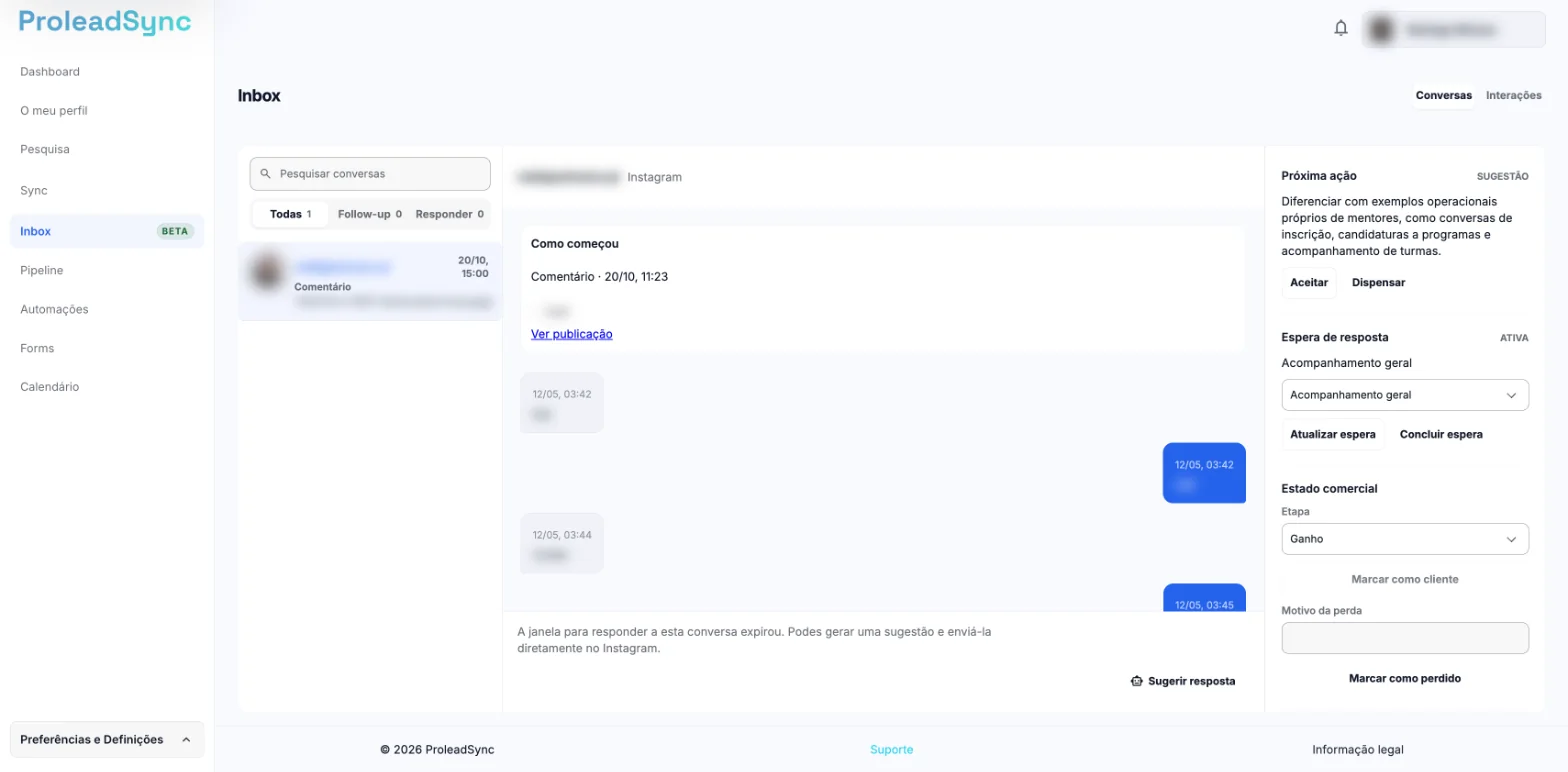Click the SUGESTÃO label in Próxima ação
Screen dimensions: 1568x772
click(1502, 176)
